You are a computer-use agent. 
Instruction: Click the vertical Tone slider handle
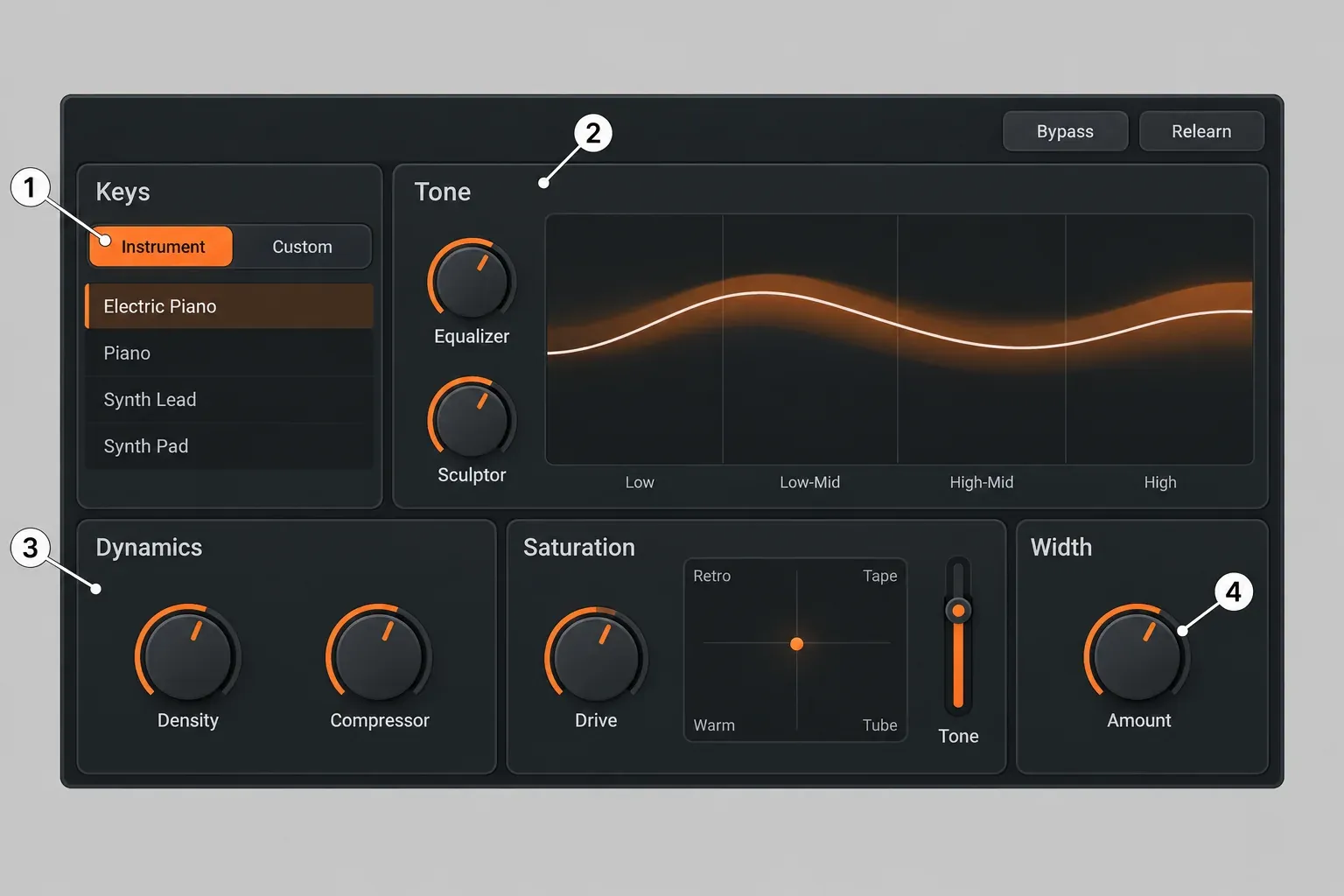tap(958, 610)
